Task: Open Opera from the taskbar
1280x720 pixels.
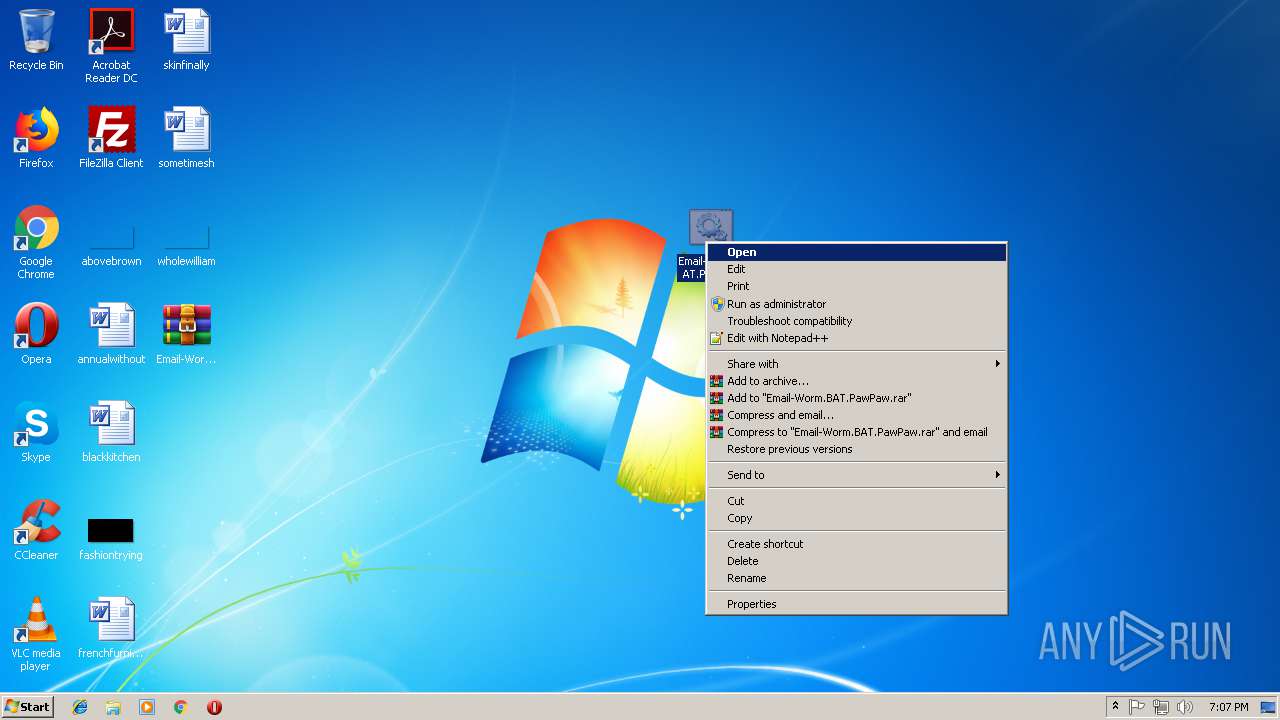Action: pos(214,707)
